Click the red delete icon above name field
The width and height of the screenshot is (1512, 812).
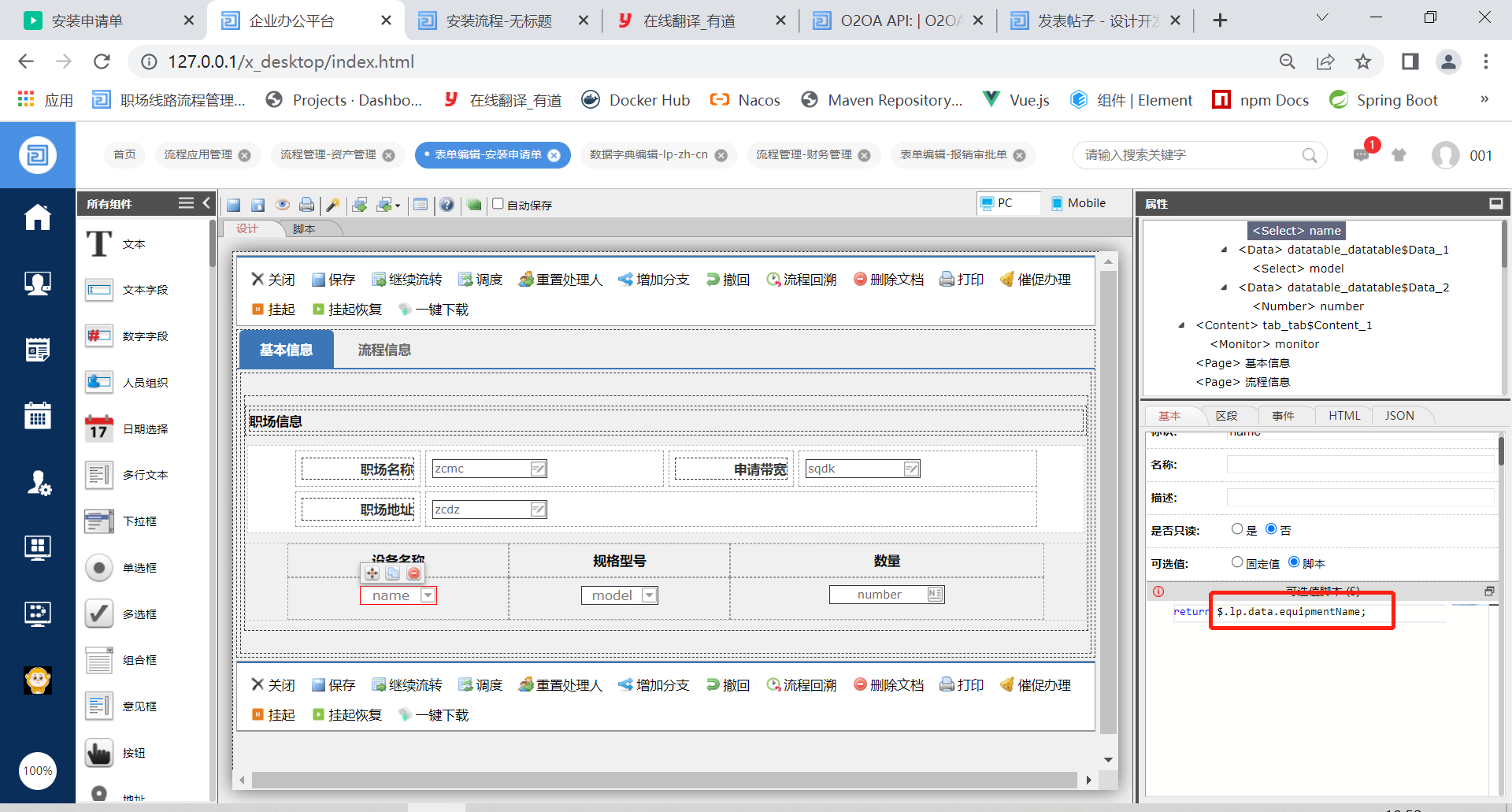pyautogui.click(x=413, y=573)
